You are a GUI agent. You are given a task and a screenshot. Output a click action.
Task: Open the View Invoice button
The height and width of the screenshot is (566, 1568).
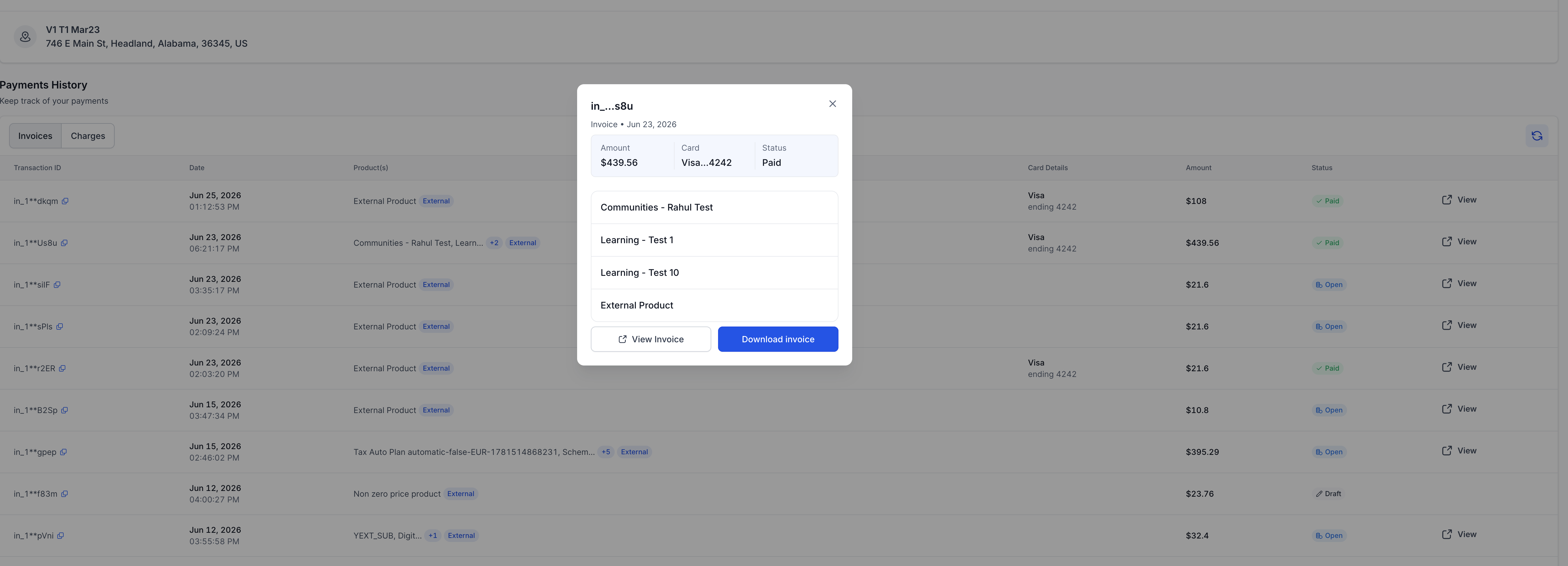click(651, 339)
